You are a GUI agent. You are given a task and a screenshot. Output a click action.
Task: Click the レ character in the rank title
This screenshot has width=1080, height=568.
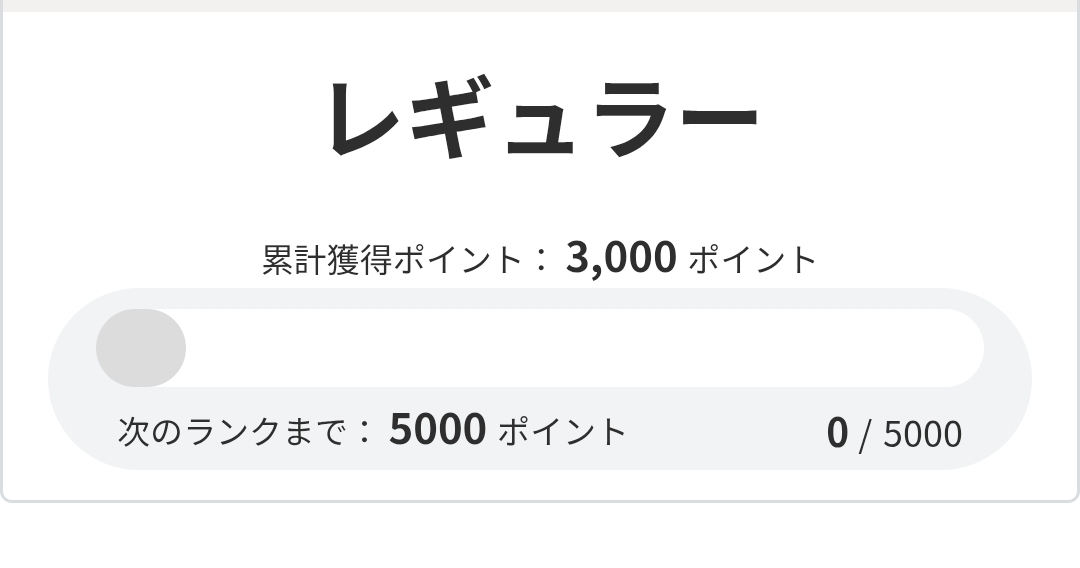(x=360, y=118)
